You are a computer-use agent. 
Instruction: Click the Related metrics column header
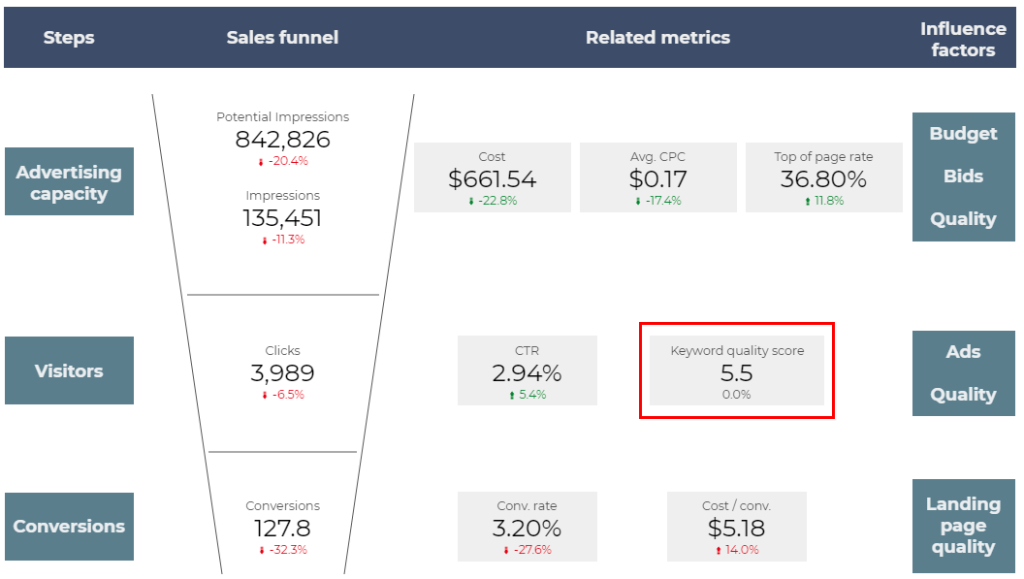coord(658,37)
